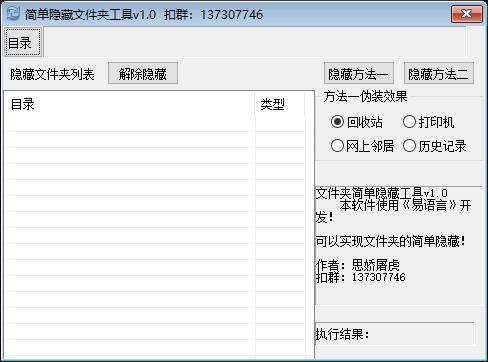Image resolution: width=488 pixels, height=362 pixels.
Task: Click the 隐藏方法一 button
Action: tap(359, 73)
